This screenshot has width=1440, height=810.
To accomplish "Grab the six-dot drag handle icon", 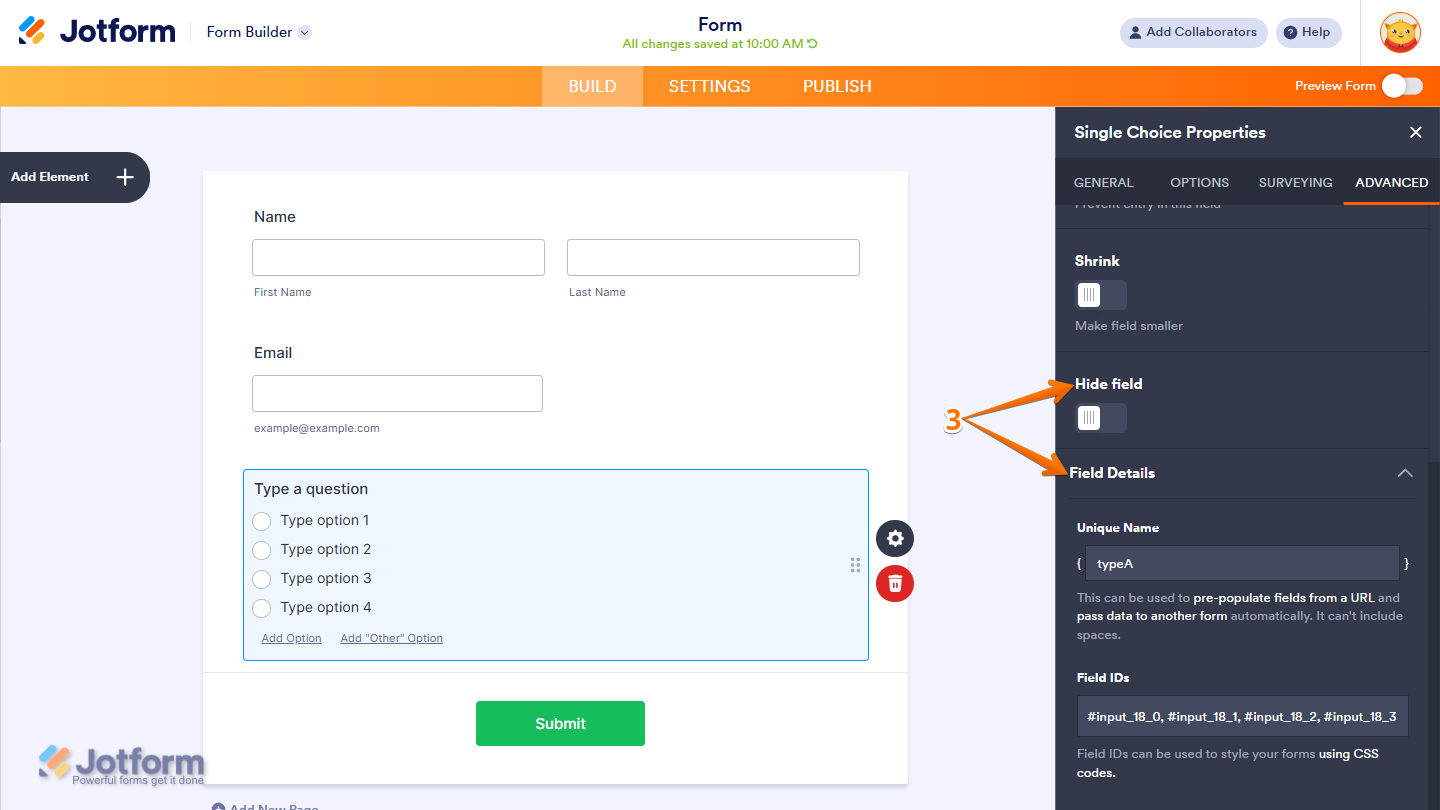I will pyautogui.click(x=855, y=565).
